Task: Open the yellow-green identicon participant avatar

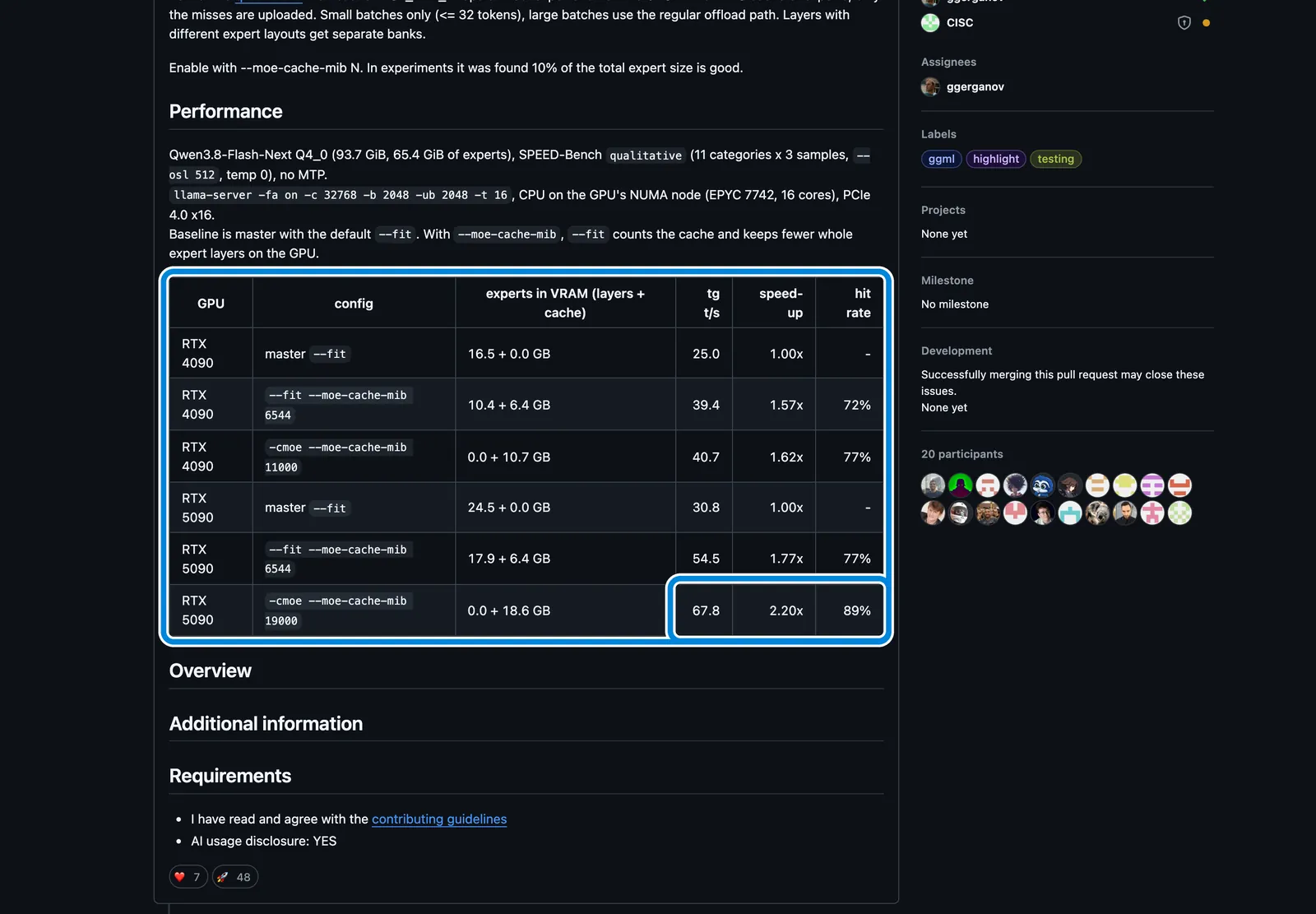Action: [x=1124, y=485]
